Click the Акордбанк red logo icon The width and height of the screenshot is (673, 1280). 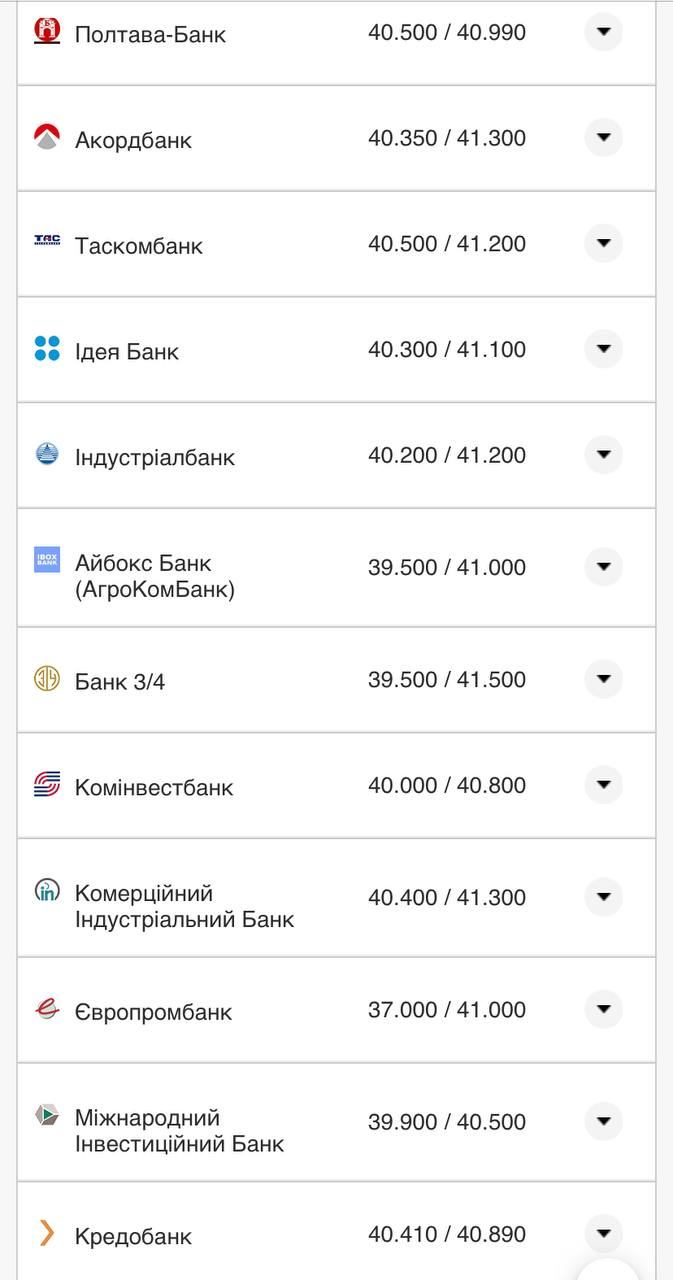[47, 137]
